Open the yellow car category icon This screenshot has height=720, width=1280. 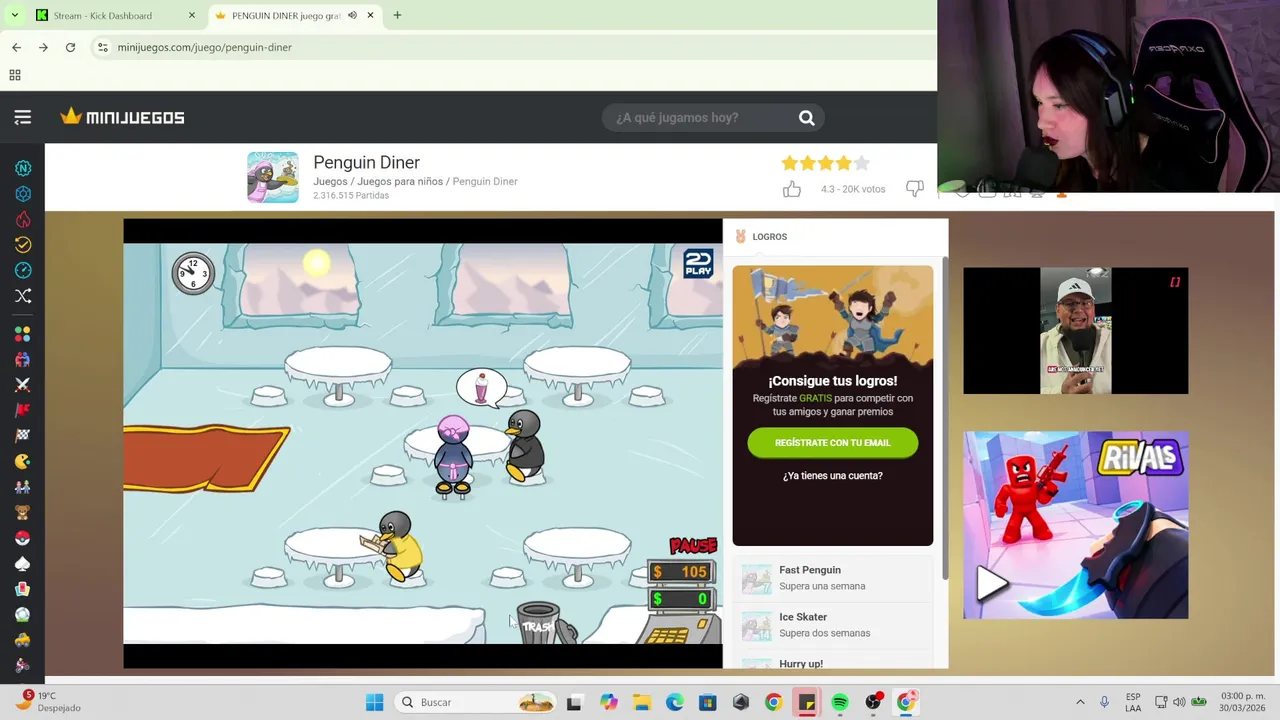(23, 640)
